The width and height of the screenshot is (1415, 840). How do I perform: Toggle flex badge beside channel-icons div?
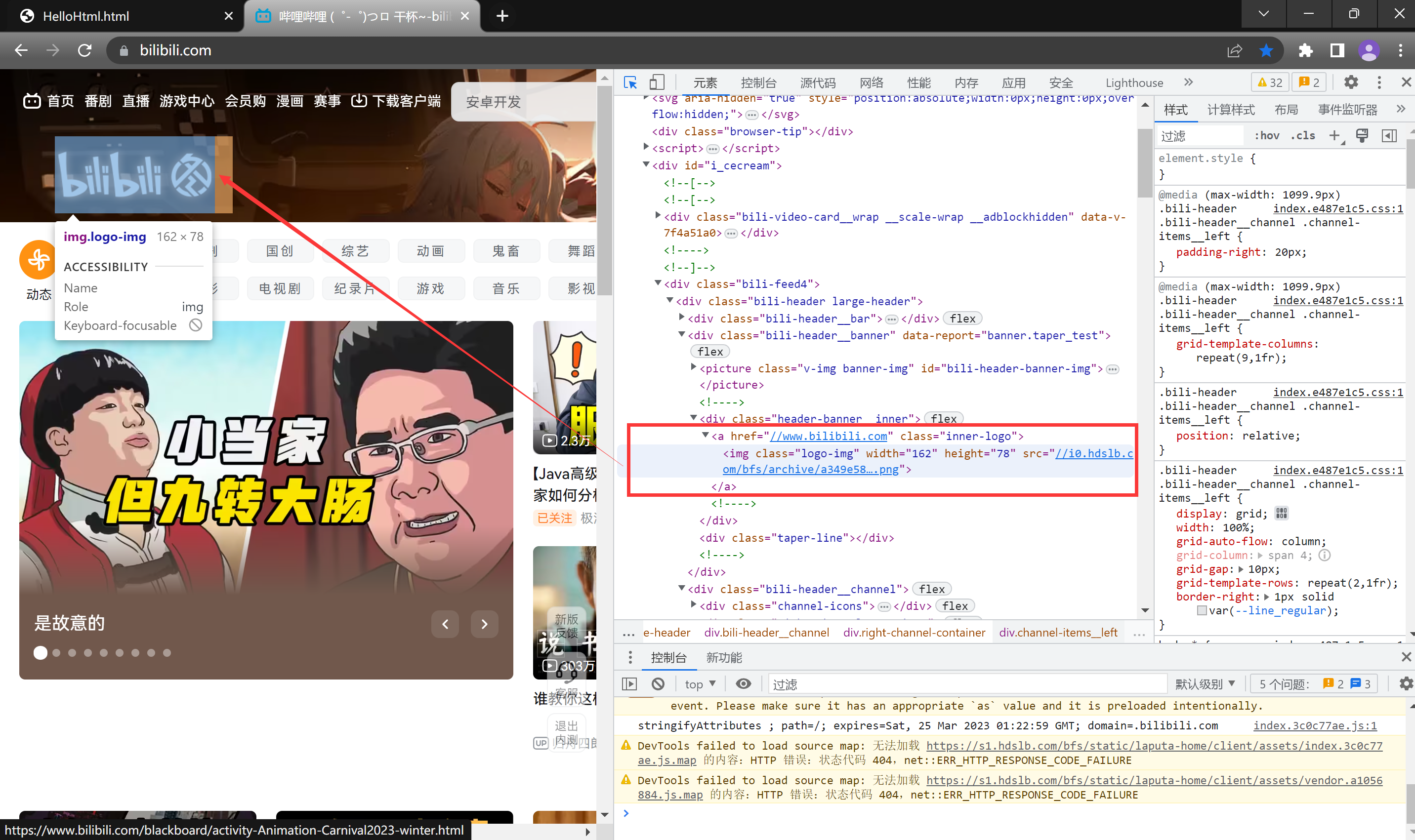pyautogui.click(x=955, y=606)
